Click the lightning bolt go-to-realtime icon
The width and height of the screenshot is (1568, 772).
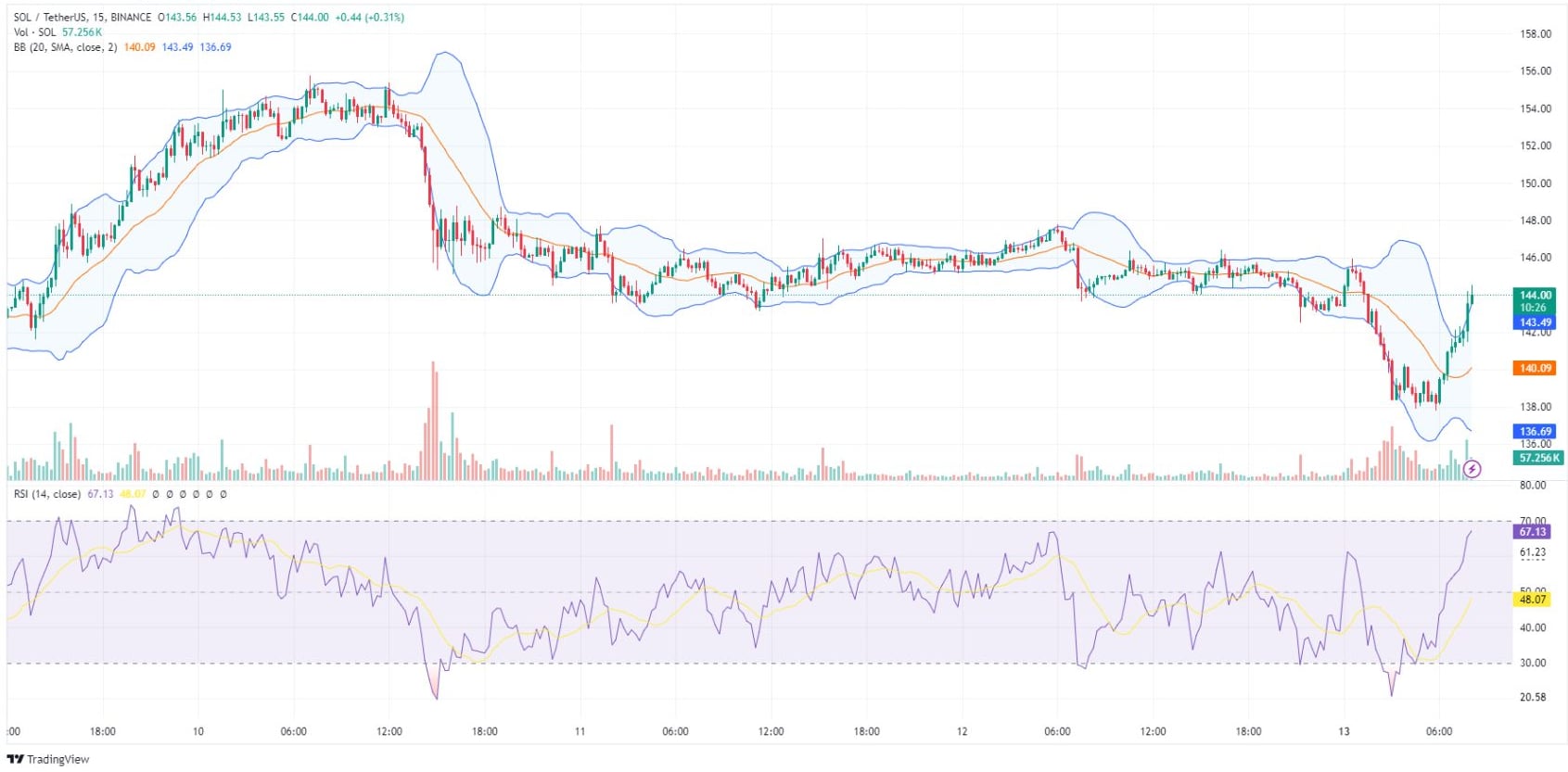1472,470
